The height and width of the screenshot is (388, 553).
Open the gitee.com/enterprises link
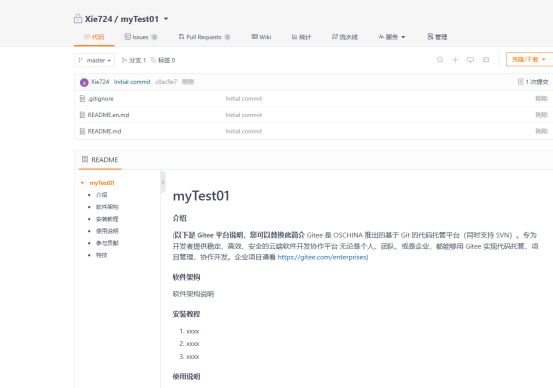(x=322, y=257)
